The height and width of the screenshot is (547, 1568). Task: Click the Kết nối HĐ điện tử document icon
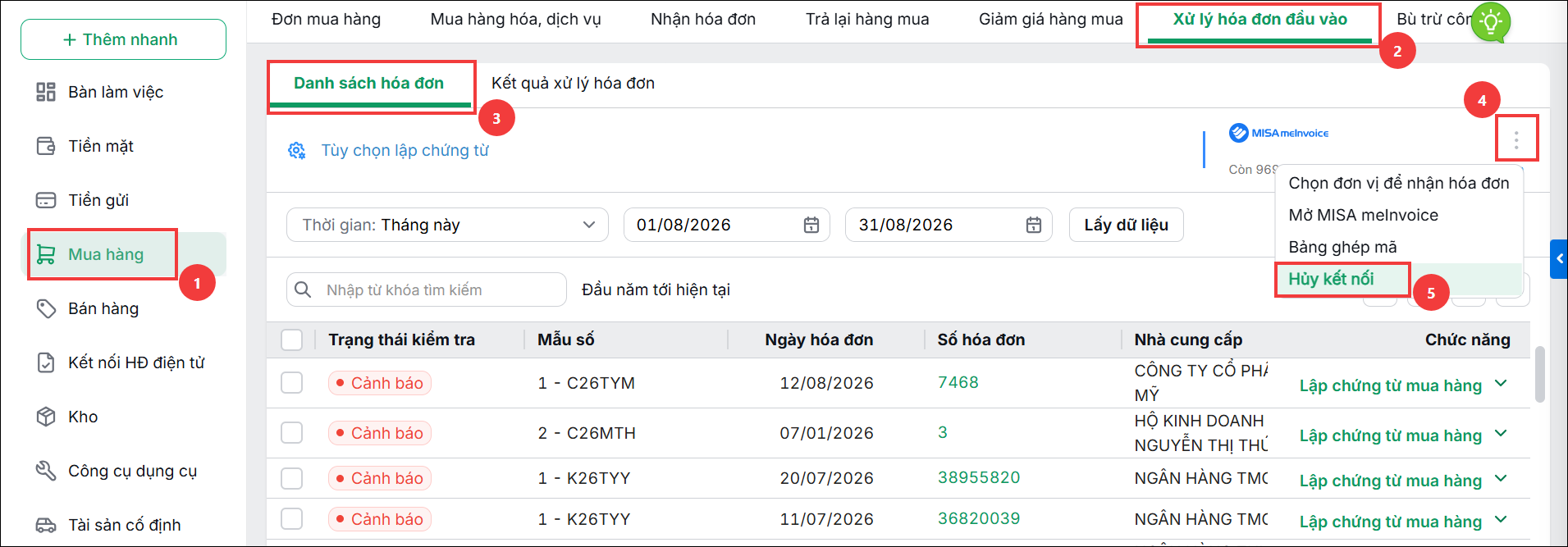click(46, 362)
